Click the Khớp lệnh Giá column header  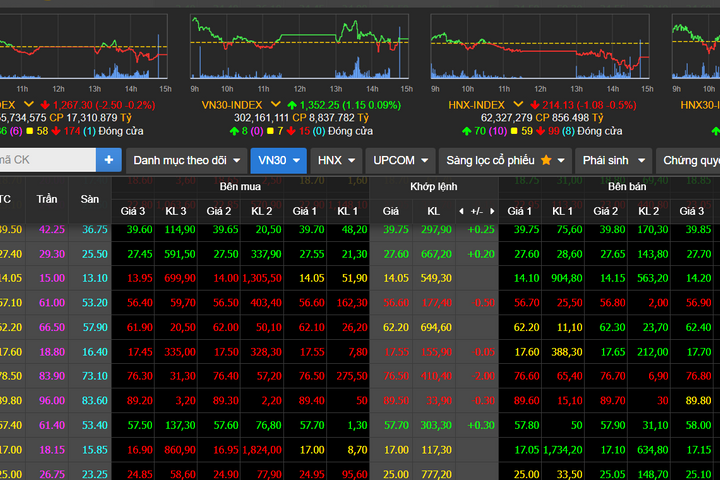pyautogui.click(x=391, y=211)
